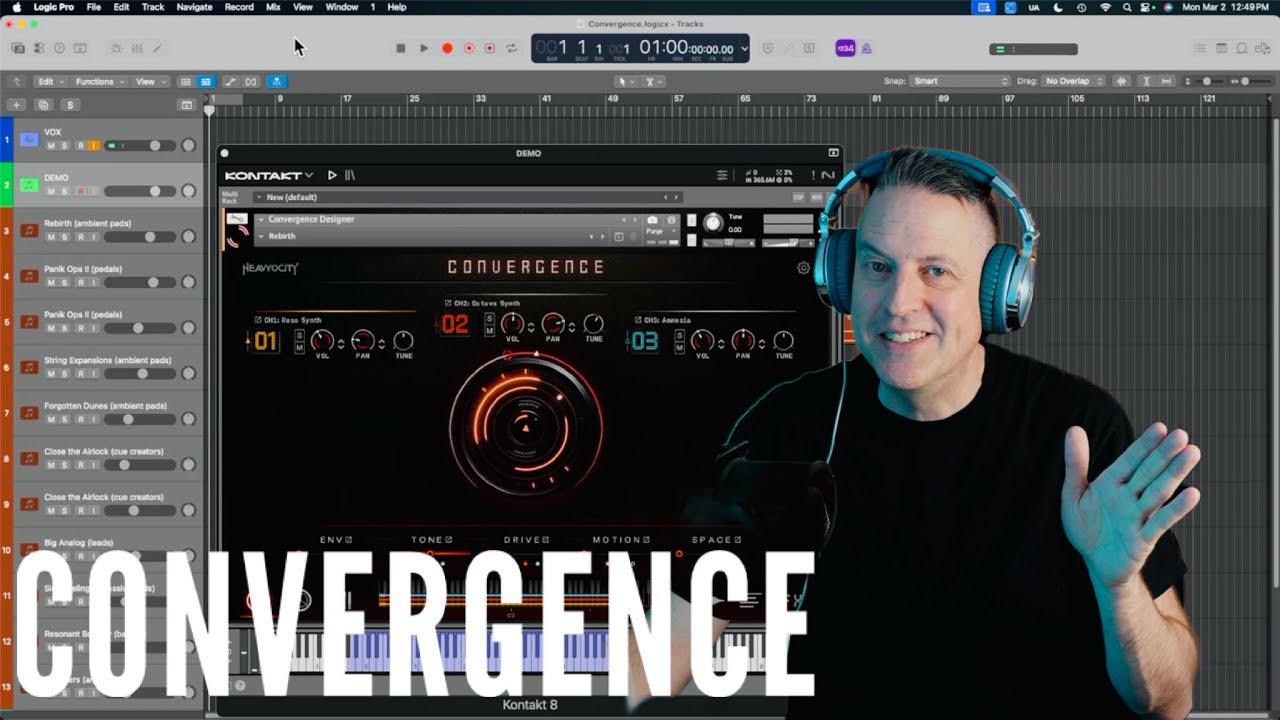
Task: Open the File menu
Action: 94,7
